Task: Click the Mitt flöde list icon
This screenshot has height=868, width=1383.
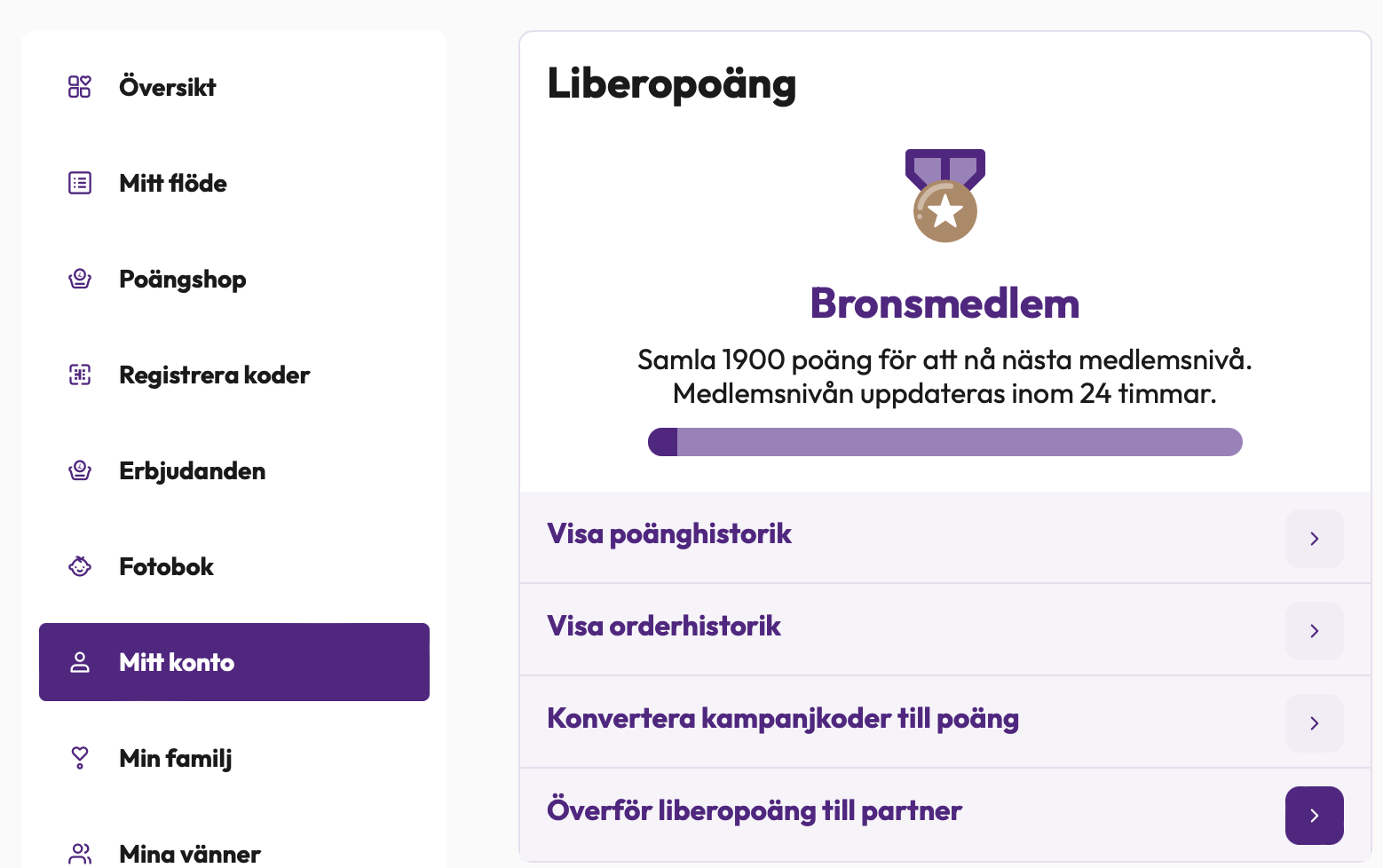Action: tap(80, 183)
